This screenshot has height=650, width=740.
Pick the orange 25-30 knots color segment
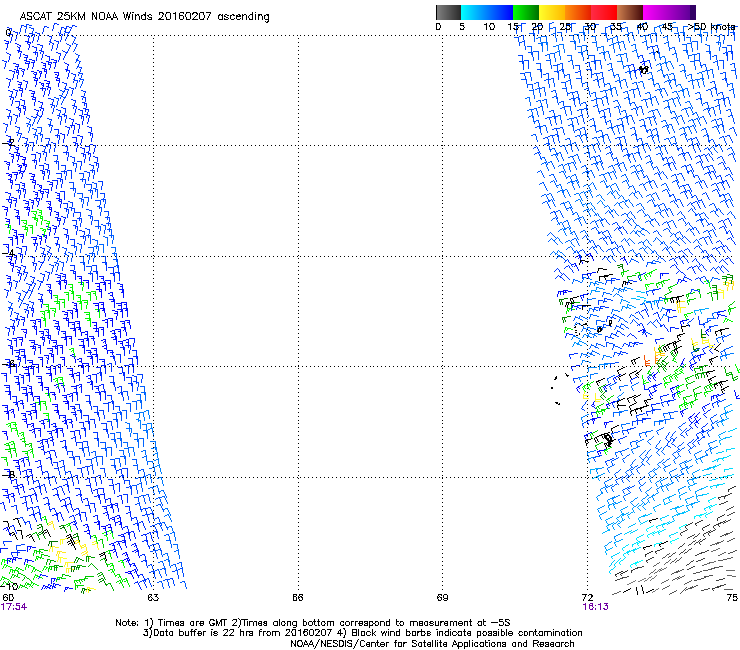coord(578,12)
